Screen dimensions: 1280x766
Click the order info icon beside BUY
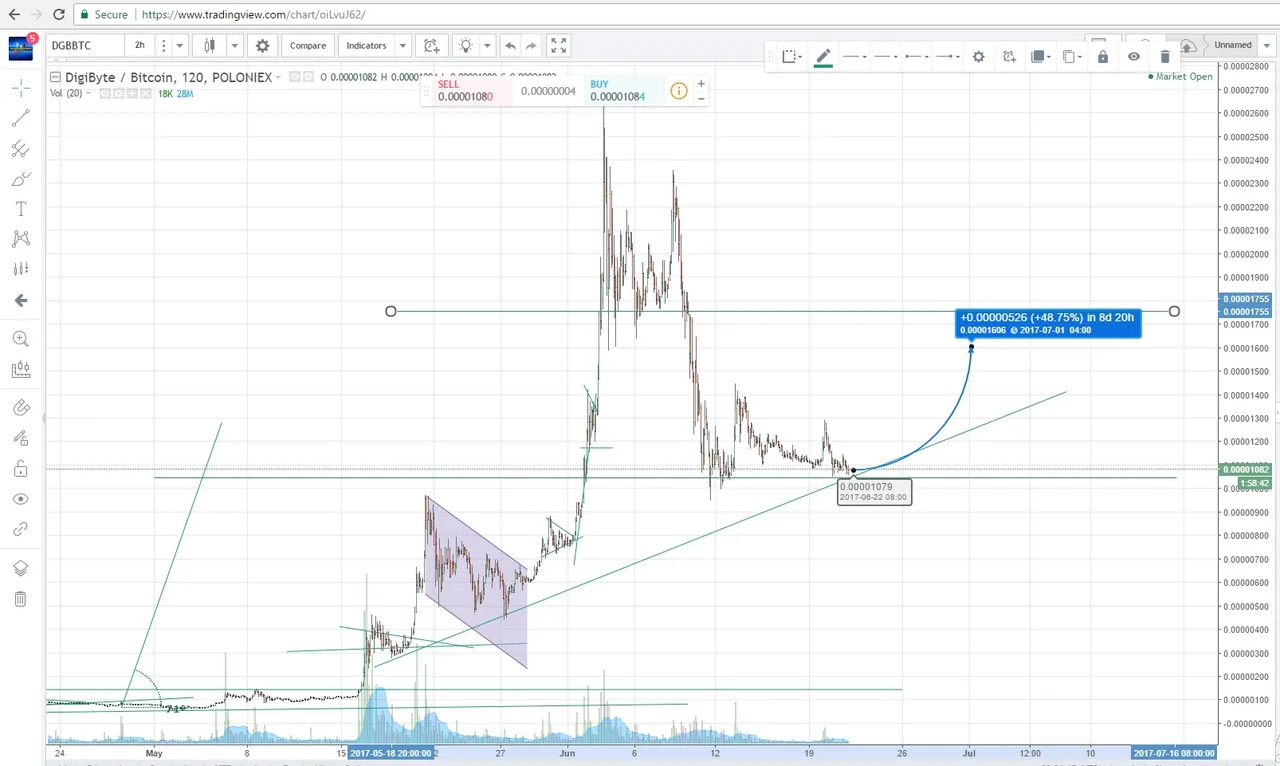679,91
